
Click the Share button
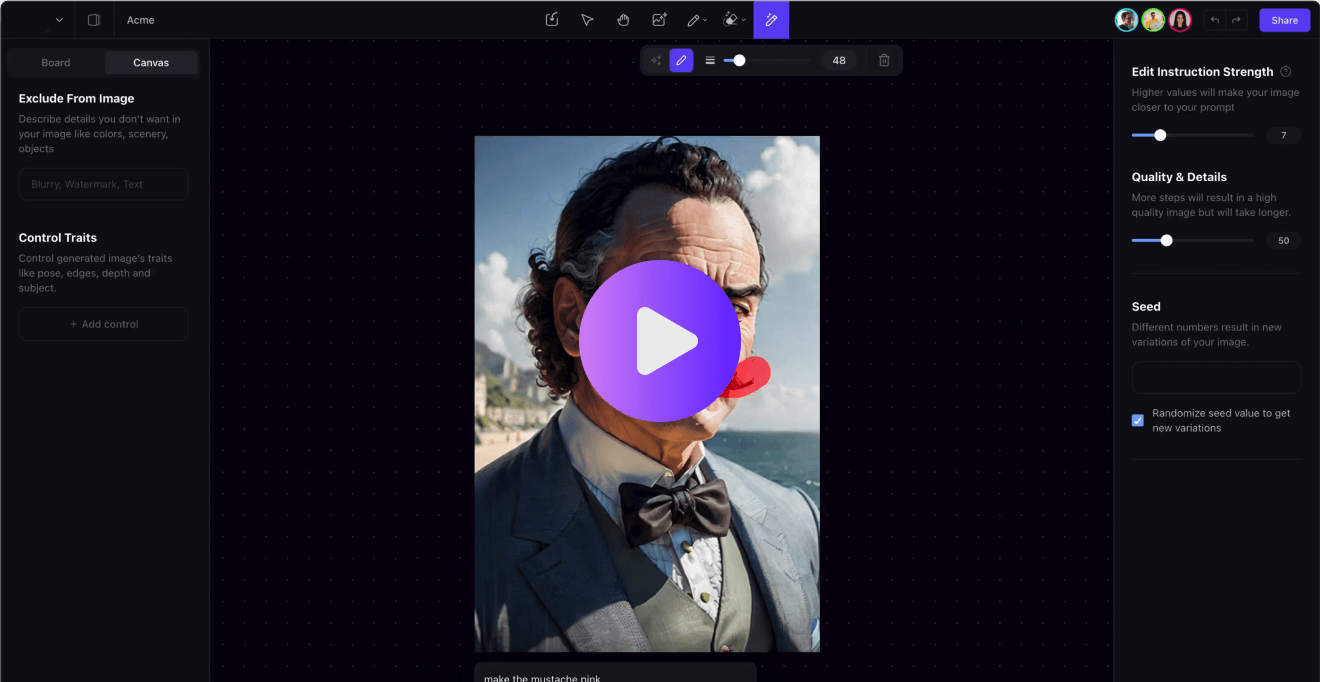pyautogui.click(x=1284, y=20)
